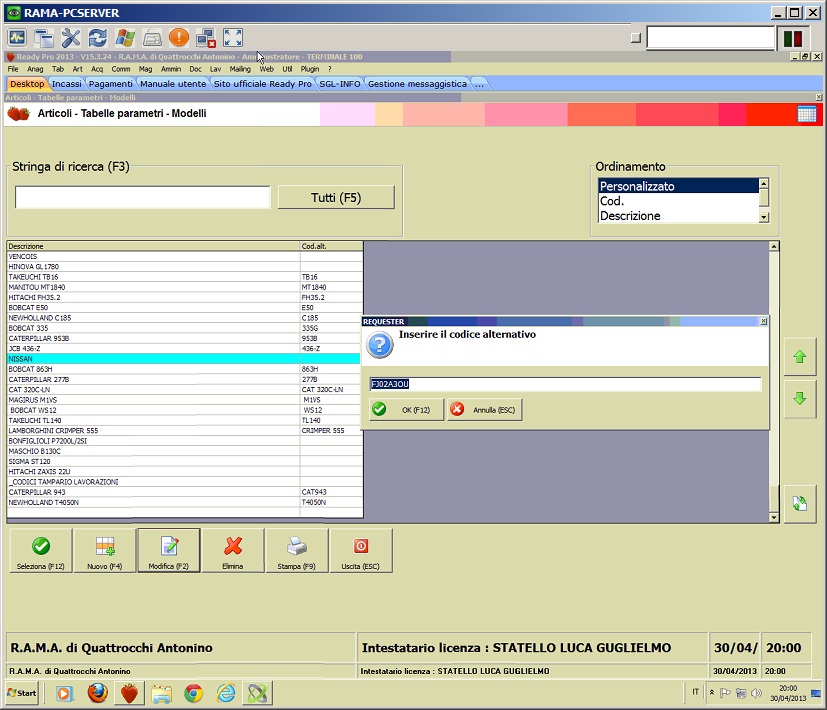Viewport: 827px width, 710px height.
Task: Toggle the full screen arrows icon
Action: tap(233, 38)
